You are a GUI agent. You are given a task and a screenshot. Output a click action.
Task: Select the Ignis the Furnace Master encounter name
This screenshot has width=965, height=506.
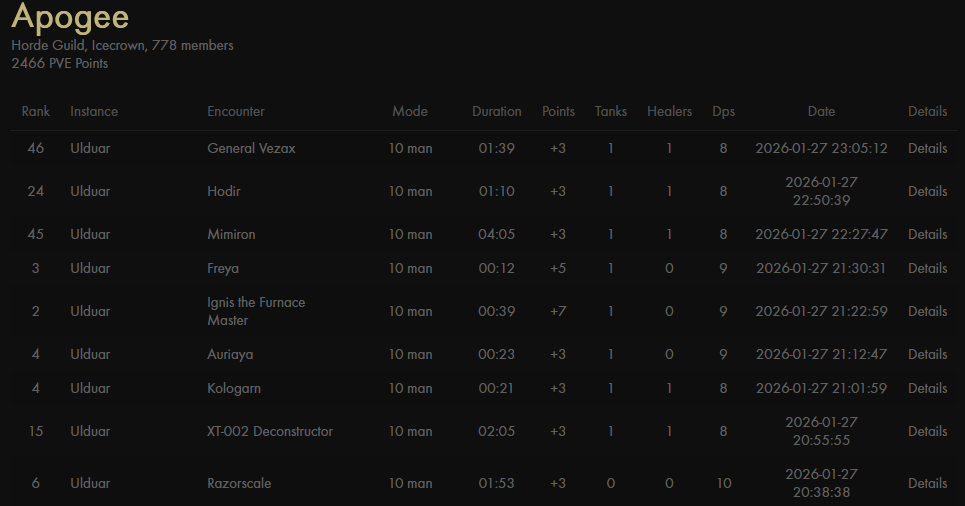256,311
